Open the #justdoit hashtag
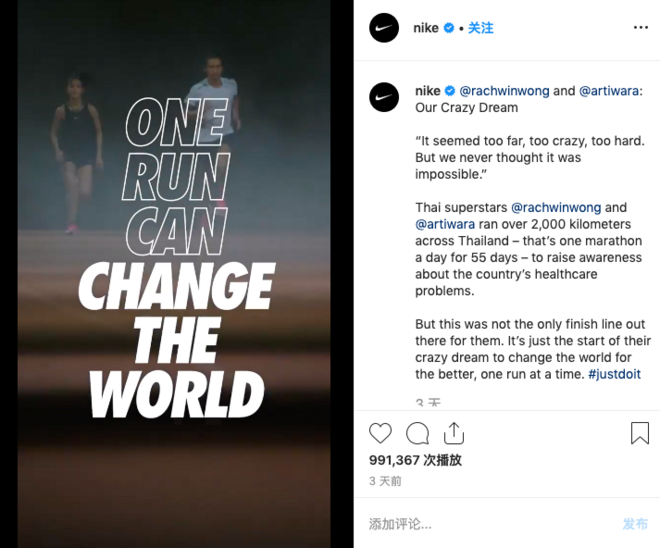Image resolution: width=660 pixels, height=548 pixels. click(x=614, y=374)
